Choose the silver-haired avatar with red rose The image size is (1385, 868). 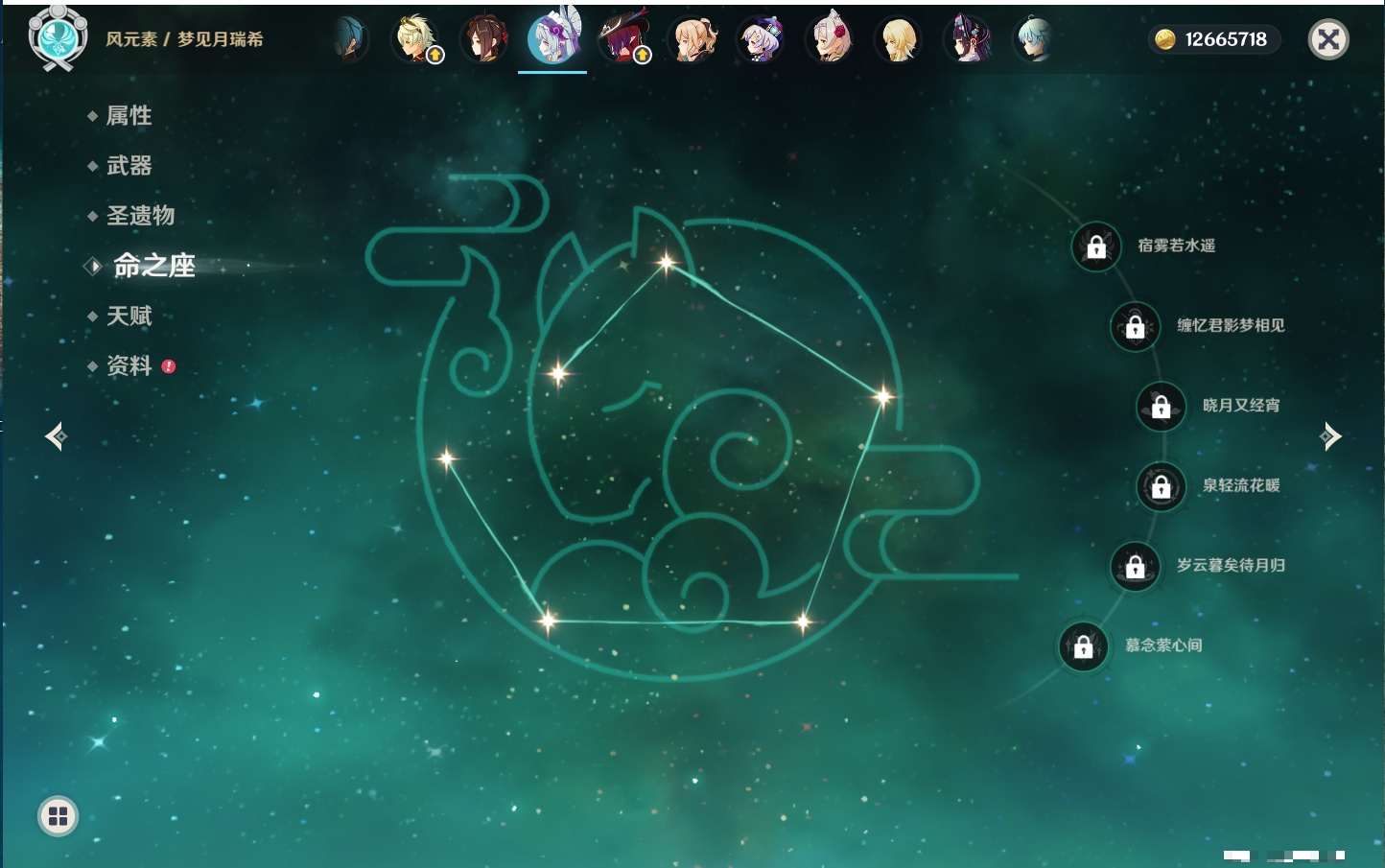[x=831, y=39]
